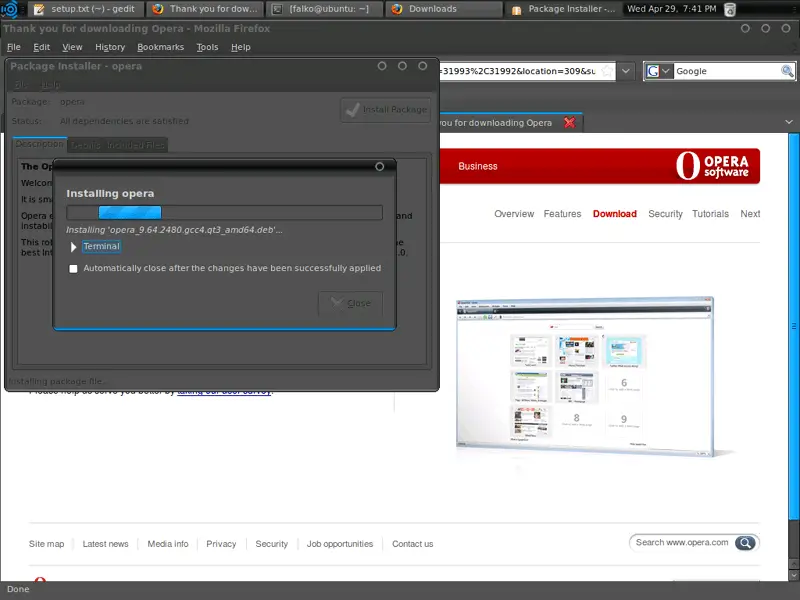Open the URL history dropdown arrow
800x600 pixels.
(x=626, y=71)
